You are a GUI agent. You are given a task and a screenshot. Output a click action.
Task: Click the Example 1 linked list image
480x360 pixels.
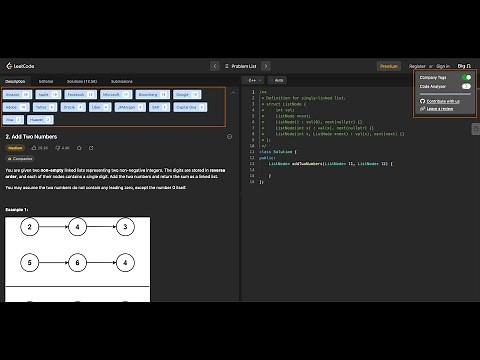pos(77,259)
